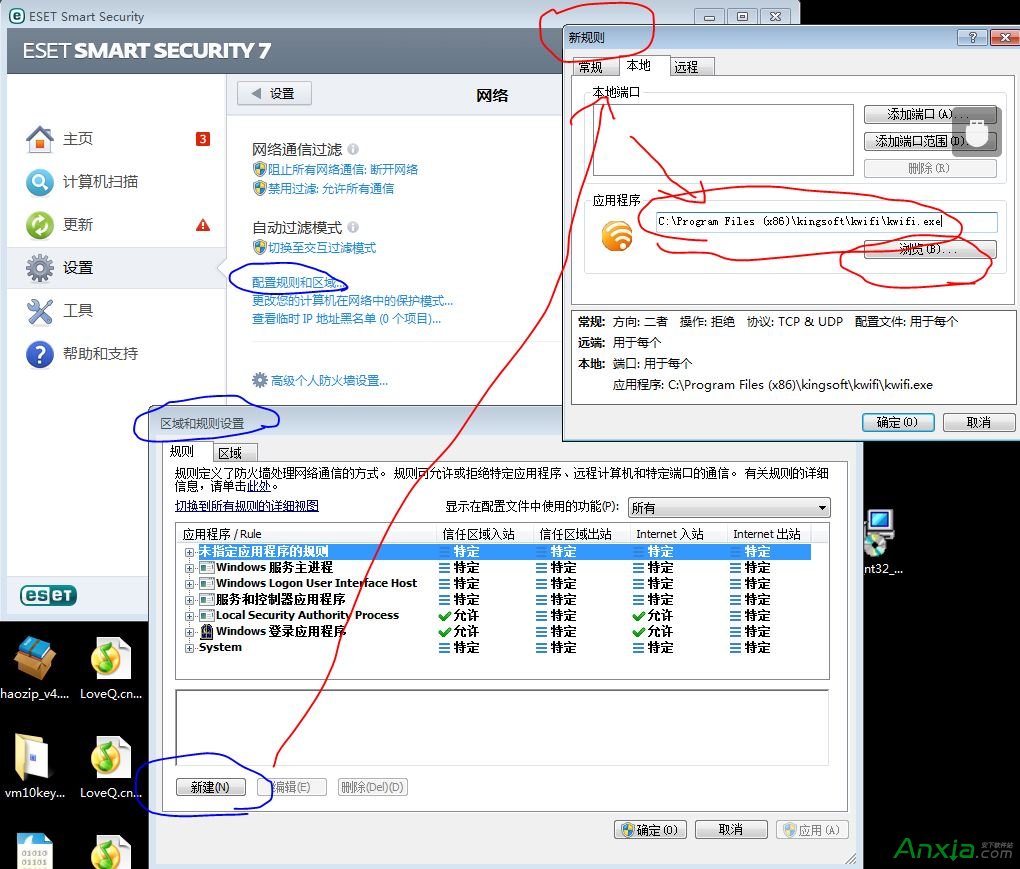Expand 服务和控制器应用程序 tree node
1020x869 pixels.
pyautogui.click(x=189, y=600)
